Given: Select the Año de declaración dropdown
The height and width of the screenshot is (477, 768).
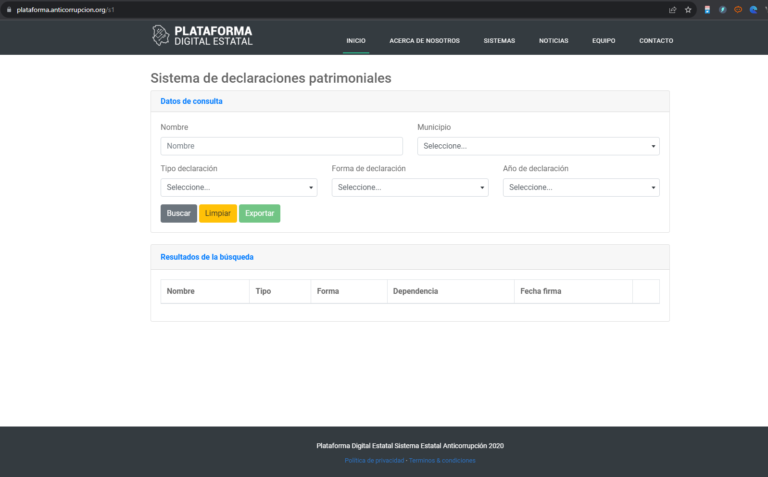Looking at the screenshot, I should (581, 187).
